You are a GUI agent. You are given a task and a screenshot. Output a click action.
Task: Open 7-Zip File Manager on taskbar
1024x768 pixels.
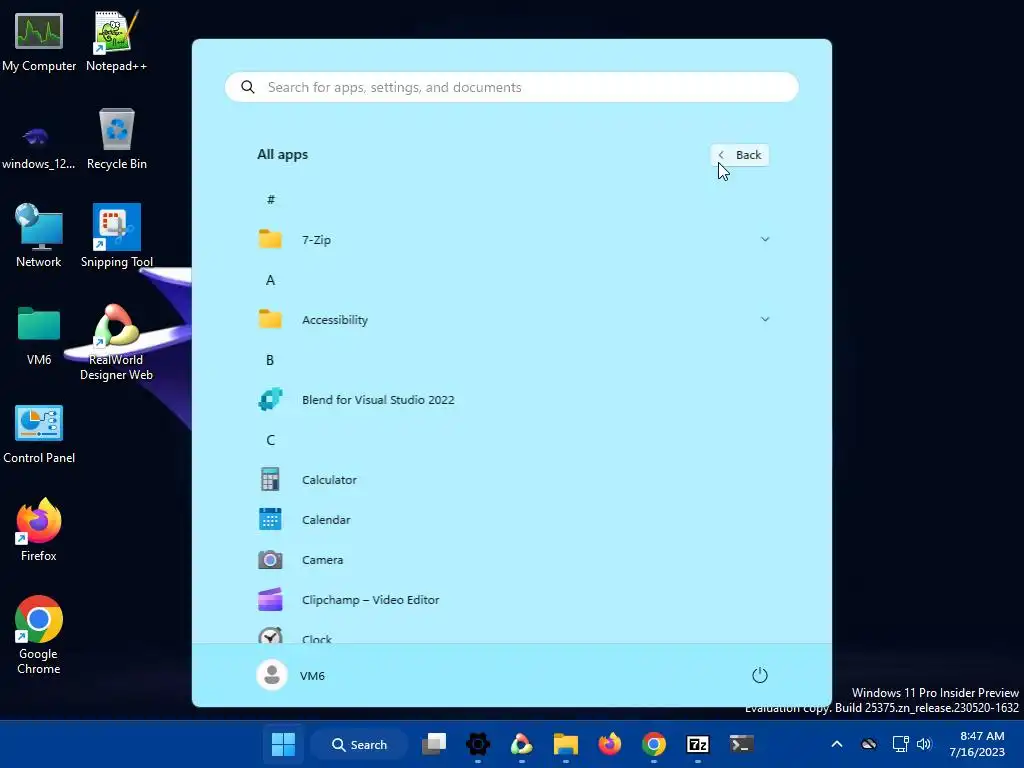click(x=697, y=744)
